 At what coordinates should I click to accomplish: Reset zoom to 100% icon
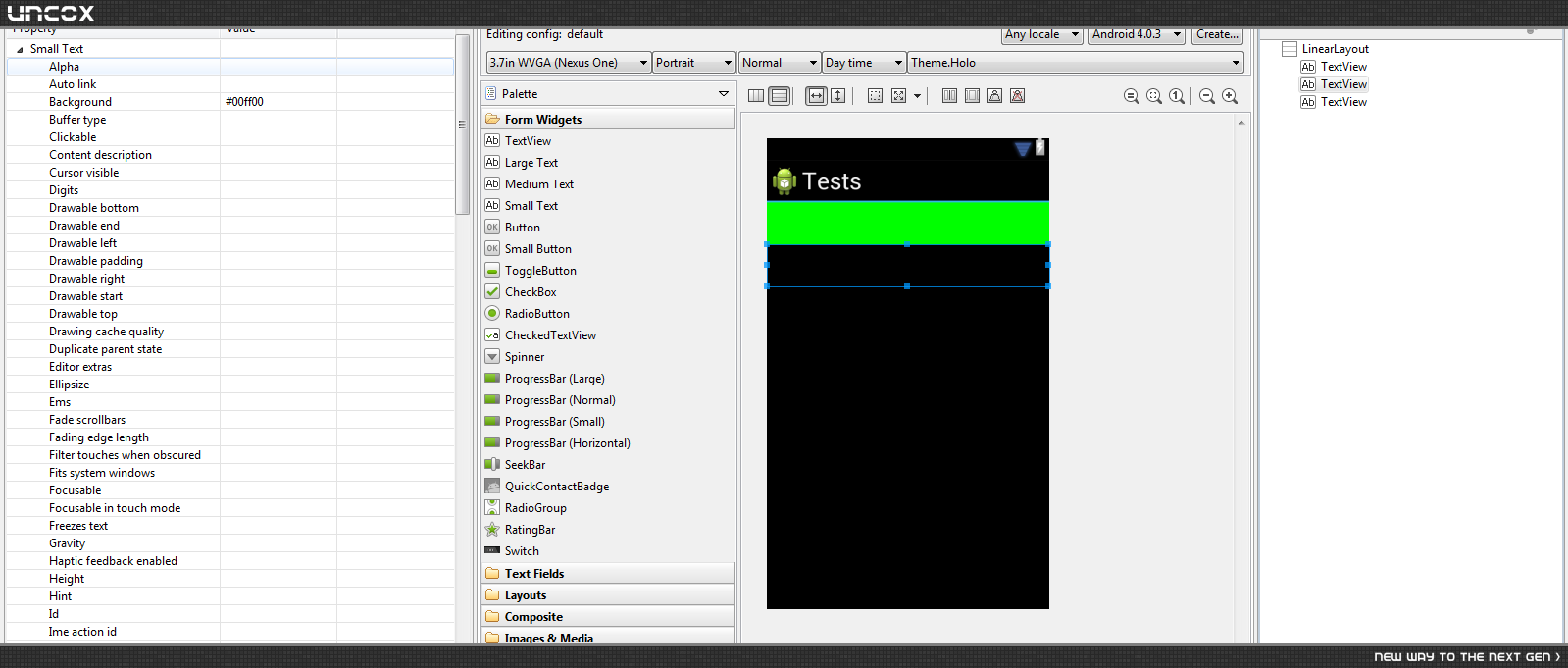(x=1177, y=96)
